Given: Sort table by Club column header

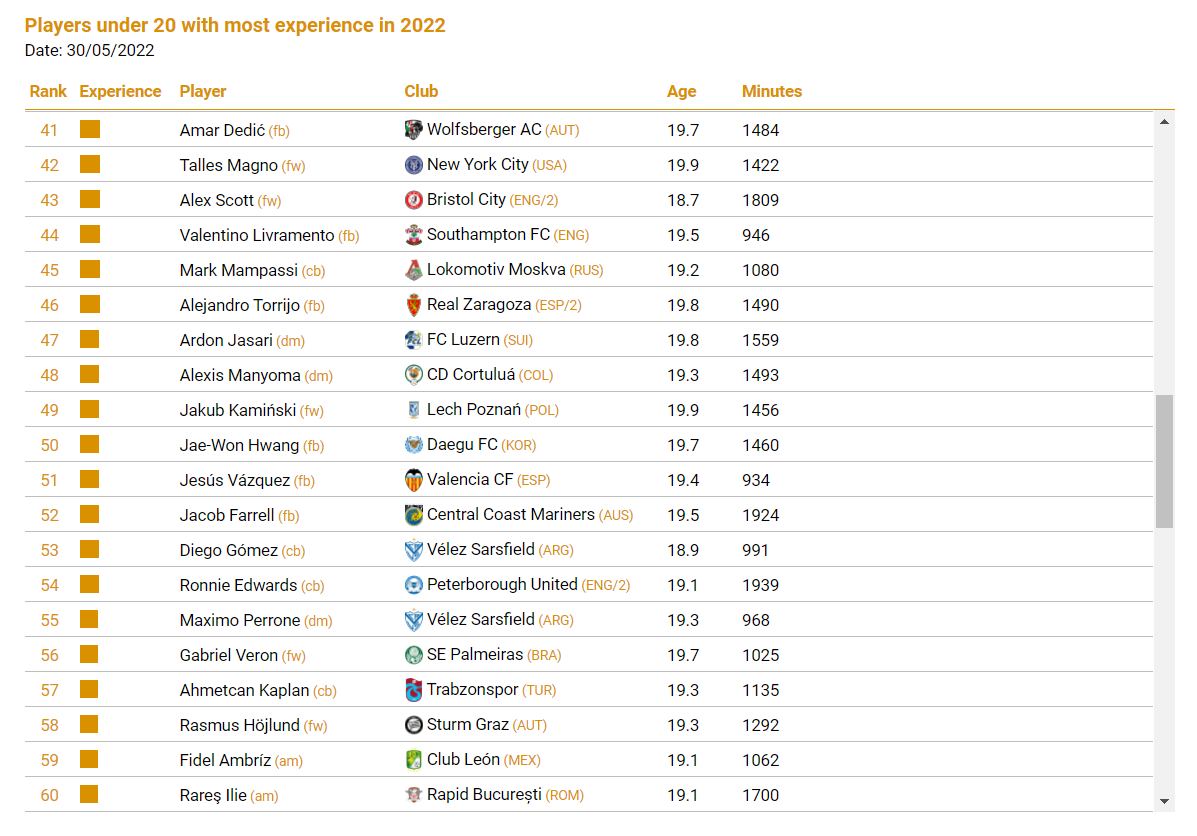Looking at the screenshot, I should coord(421,92).
